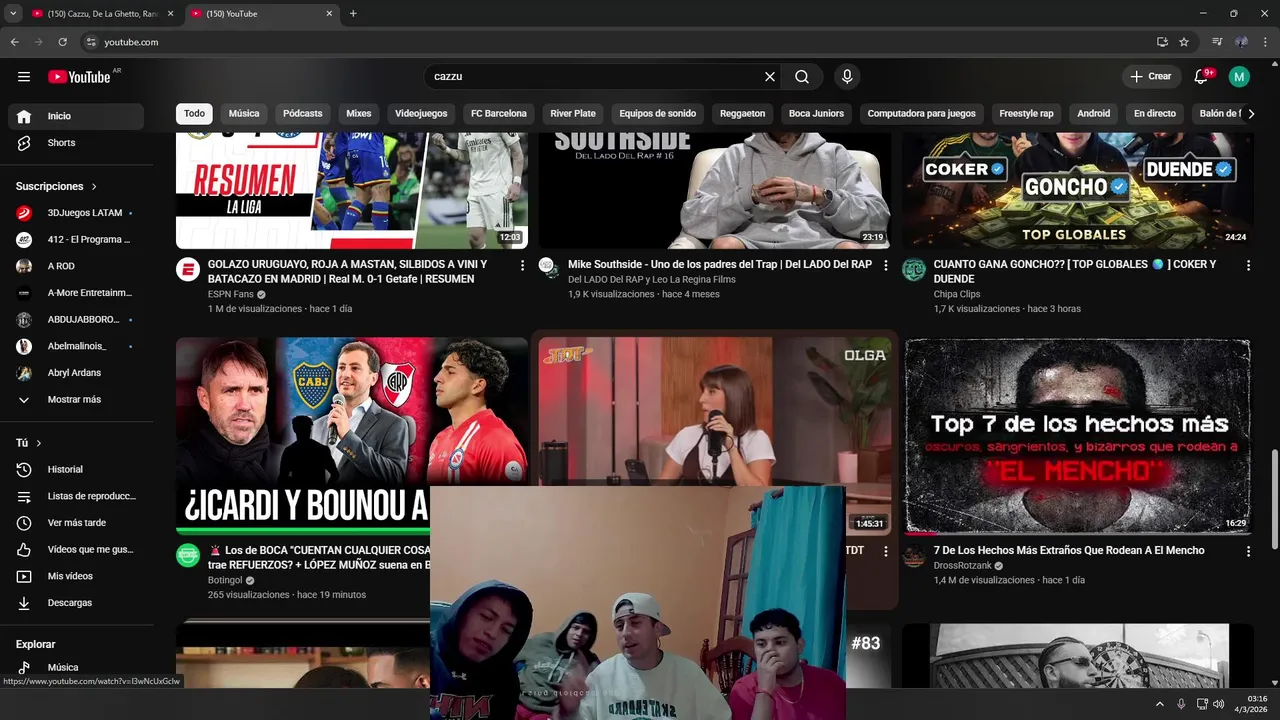Select the 'Reggaeton' filter chip
Image resolution: width=1280 pixels, height=720 pixels.
click(742, 113)
